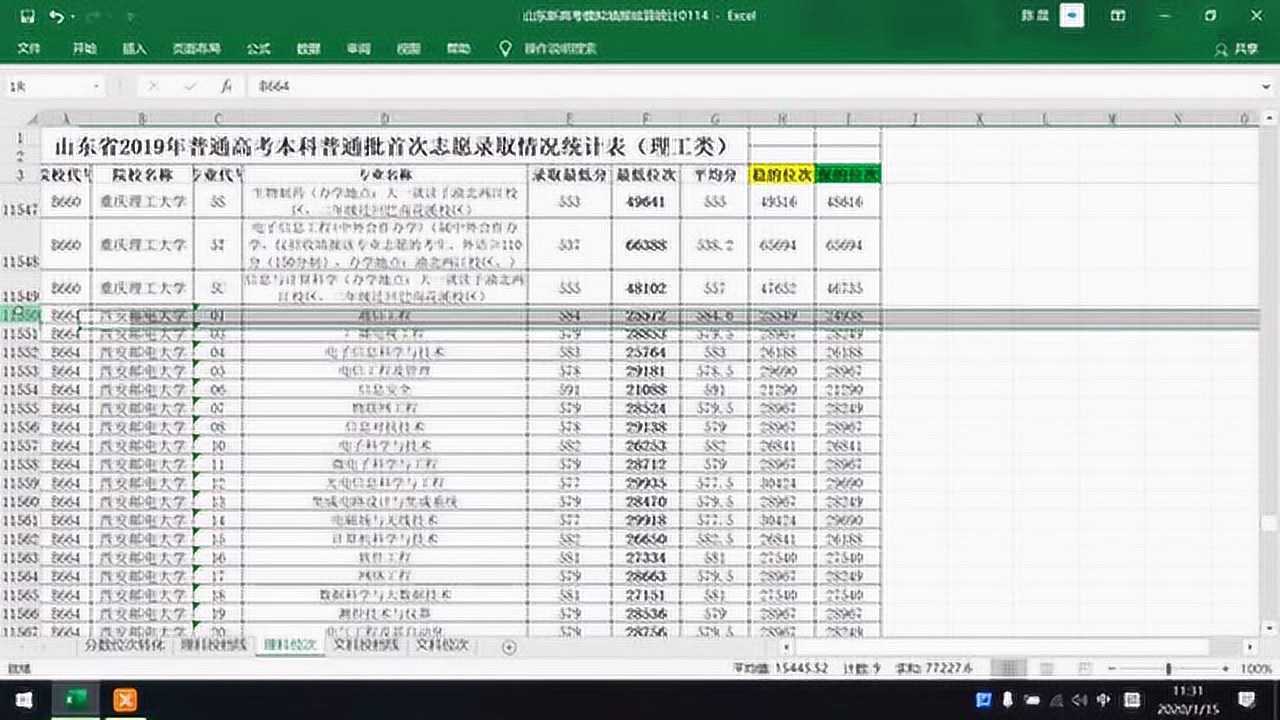Image resolution: width=1280 pixels, height=720 pixels.
Task: Open the 页面布局 ribbon tab
Action: [x=196, y=48]
